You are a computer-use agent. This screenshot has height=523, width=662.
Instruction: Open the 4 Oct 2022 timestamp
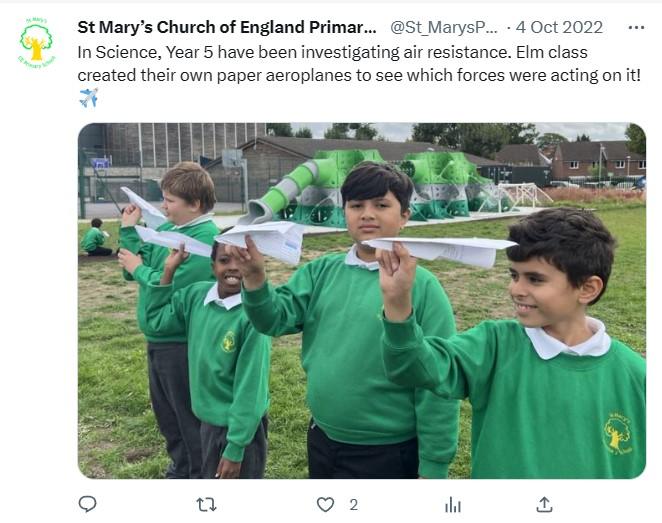[x=559, y=26]
